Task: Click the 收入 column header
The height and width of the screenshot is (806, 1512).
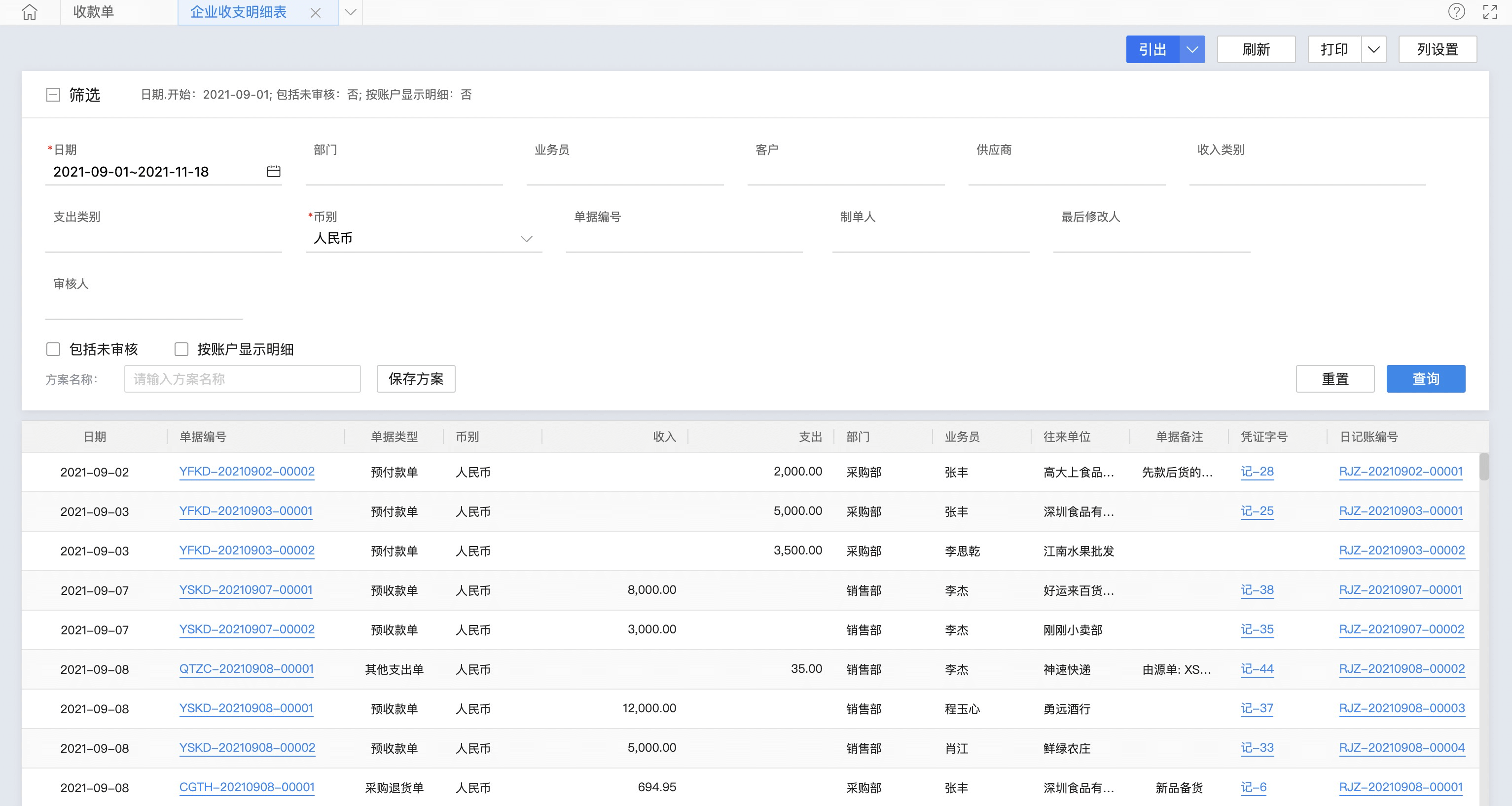Action: tap(614, 437)
